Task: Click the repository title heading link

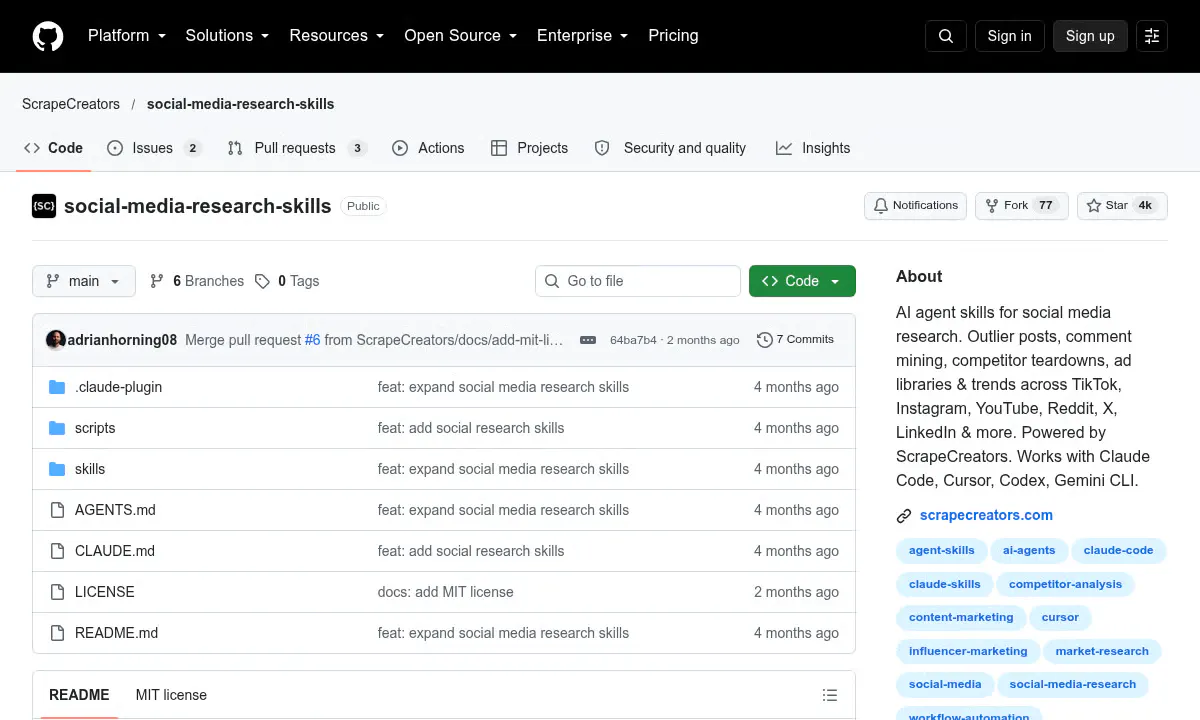Action: point(197,206)
